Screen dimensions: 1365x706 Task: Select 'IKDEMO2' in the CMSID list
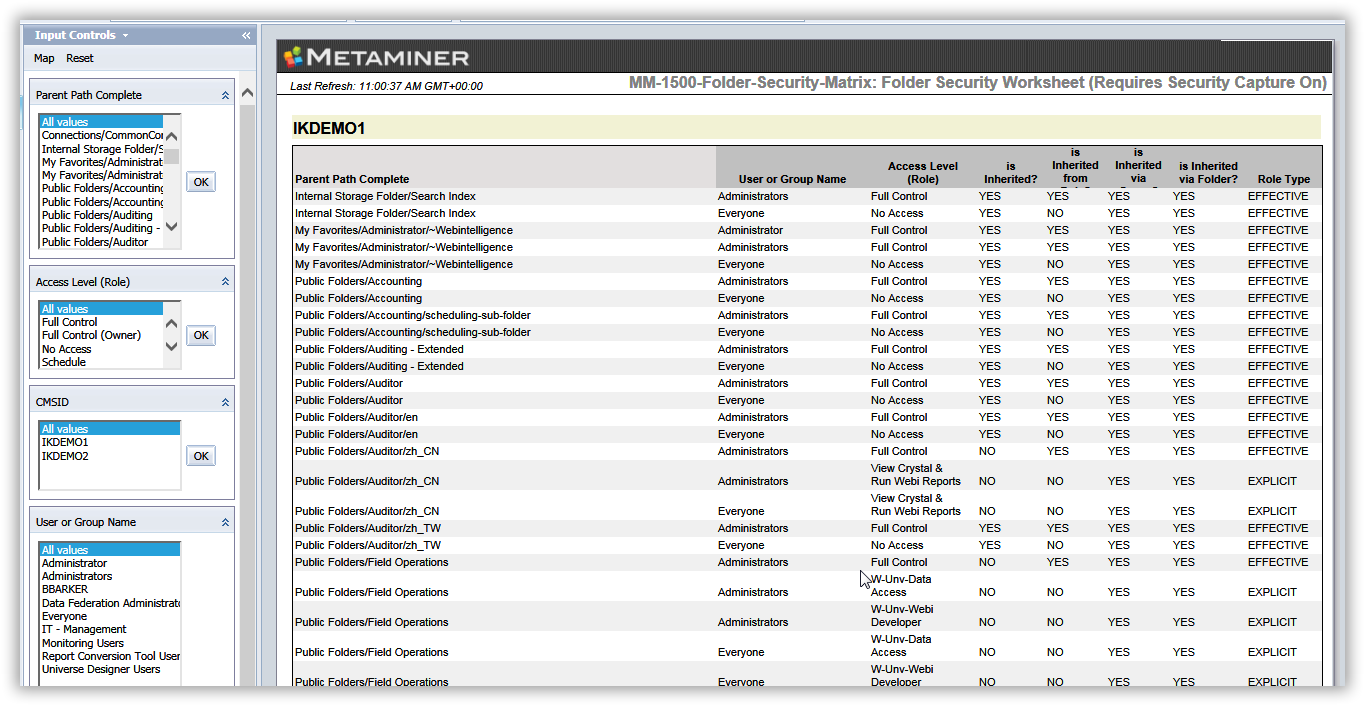point(110,456)
